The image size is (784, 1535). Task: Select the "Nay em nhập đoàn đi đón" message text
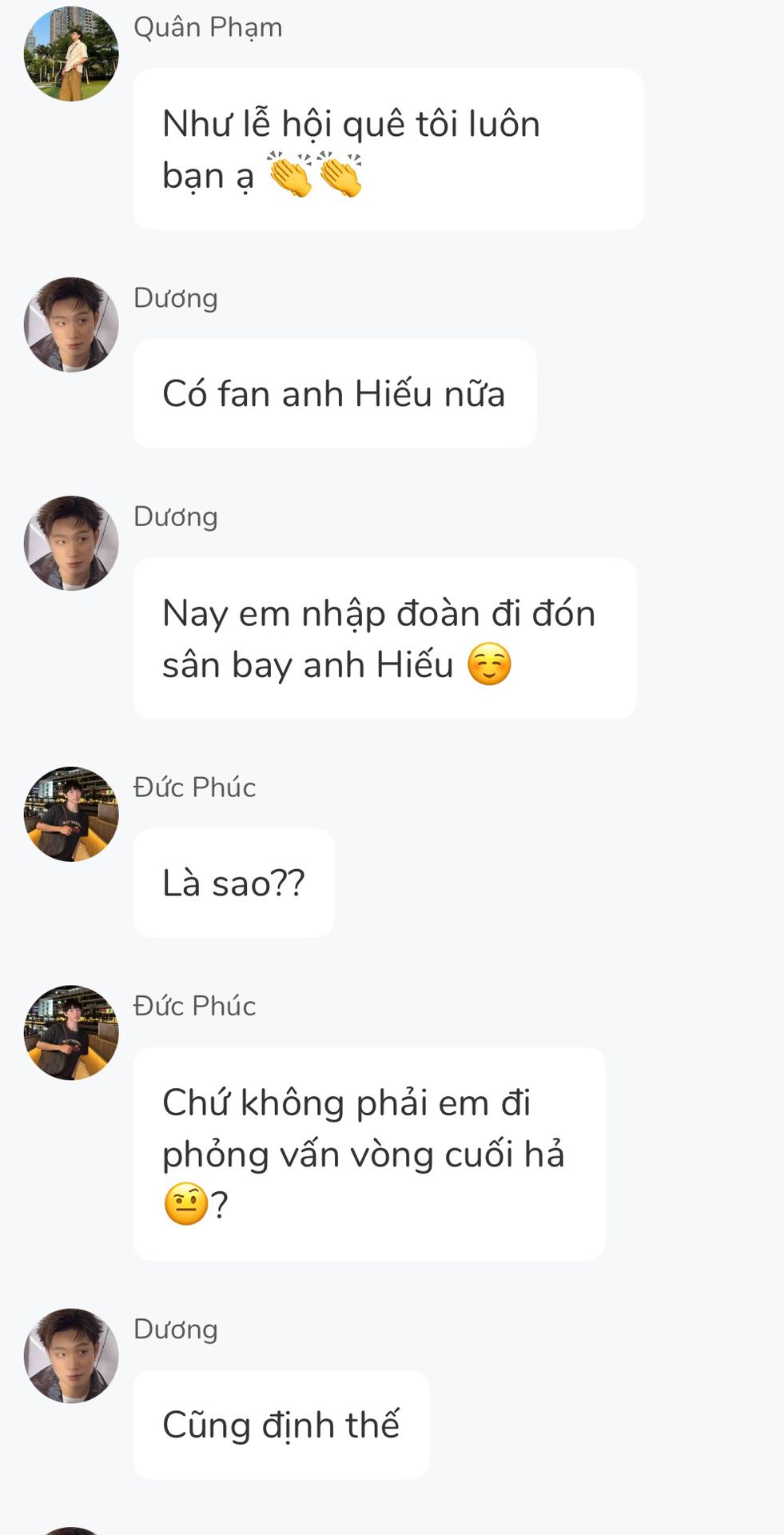pyautogui.click(x=379, y=614)
